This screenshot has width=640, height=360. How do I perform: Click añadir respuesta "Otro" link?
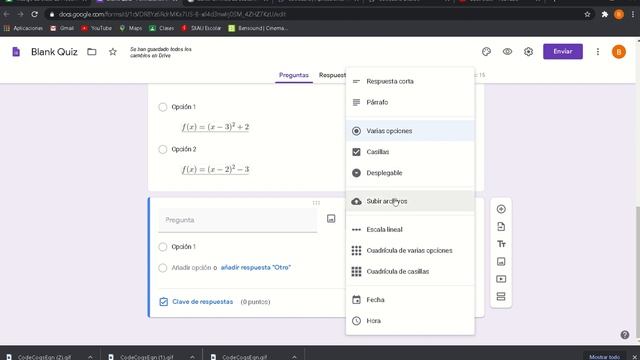click(x=256, y=268)
